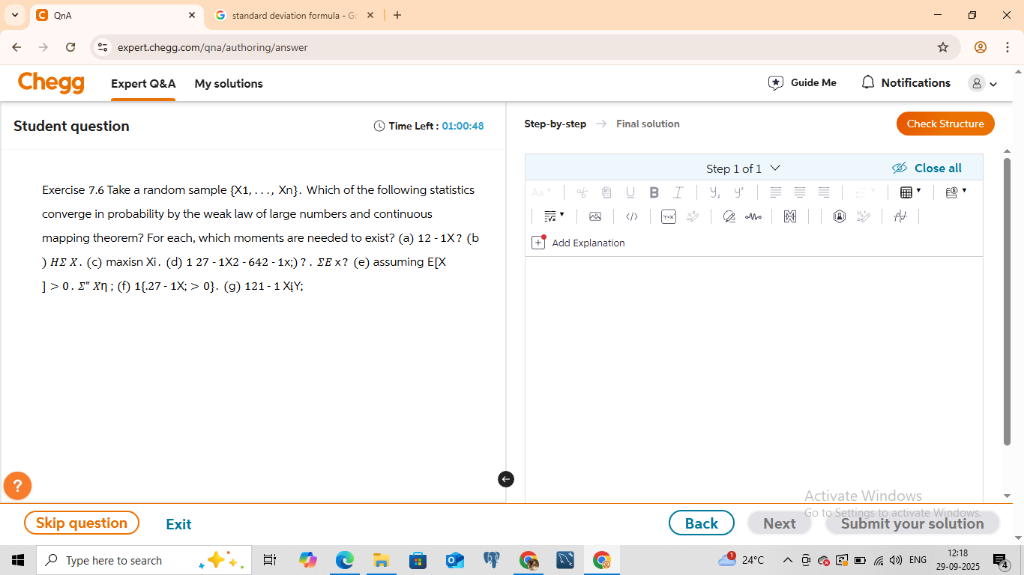The image size is (1024, 575).
Task: Reload the current page
Action: pyautogui.click(x=71, y=47)
